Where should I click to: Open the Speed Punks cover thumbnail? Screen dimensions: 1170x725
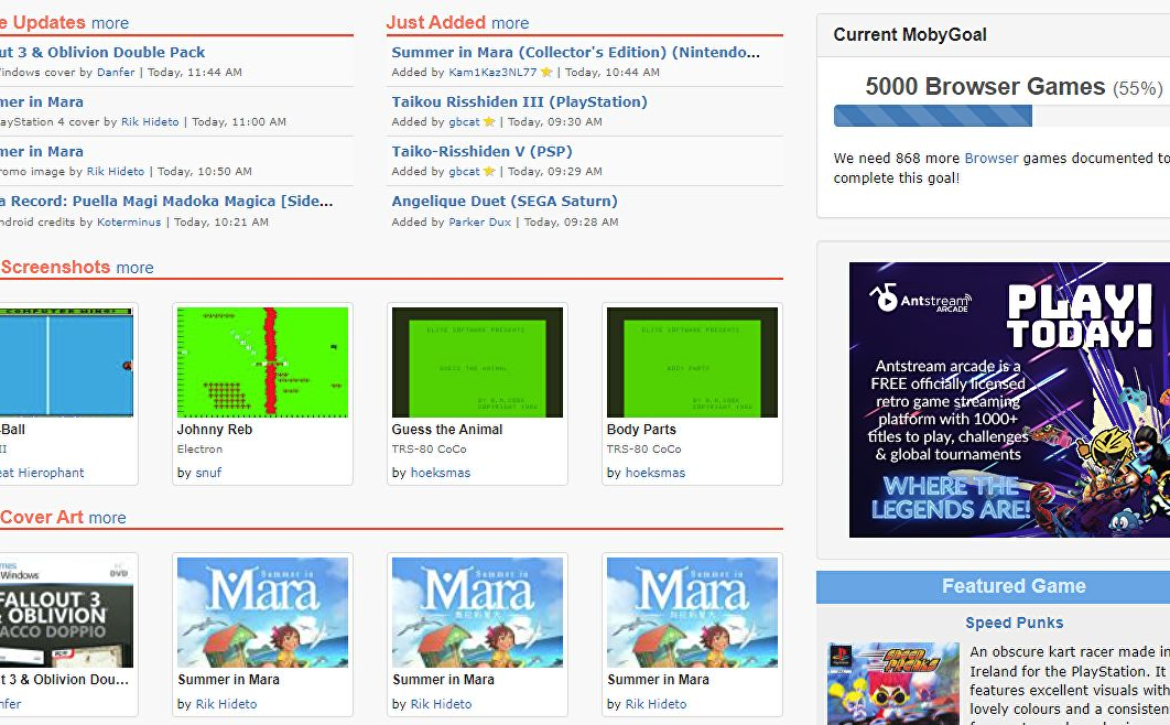[x=893, y=683]
